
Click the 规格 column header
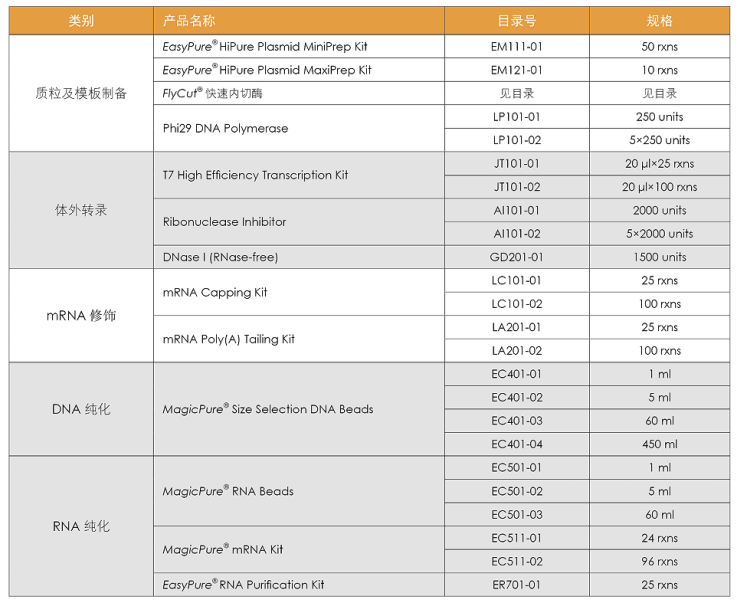pyautogui.click(x=659, y=21)
